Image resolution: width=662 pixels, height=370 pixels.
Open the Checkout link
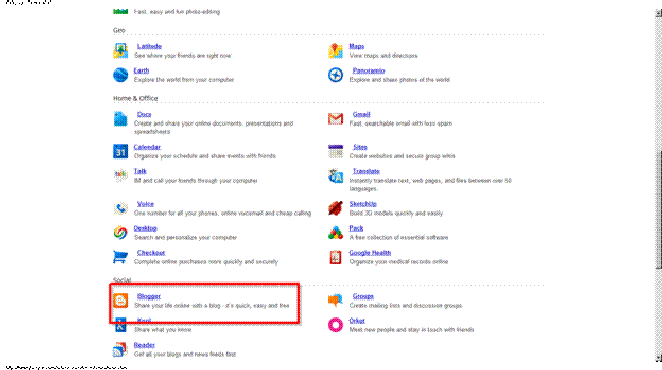pos(151,253)
